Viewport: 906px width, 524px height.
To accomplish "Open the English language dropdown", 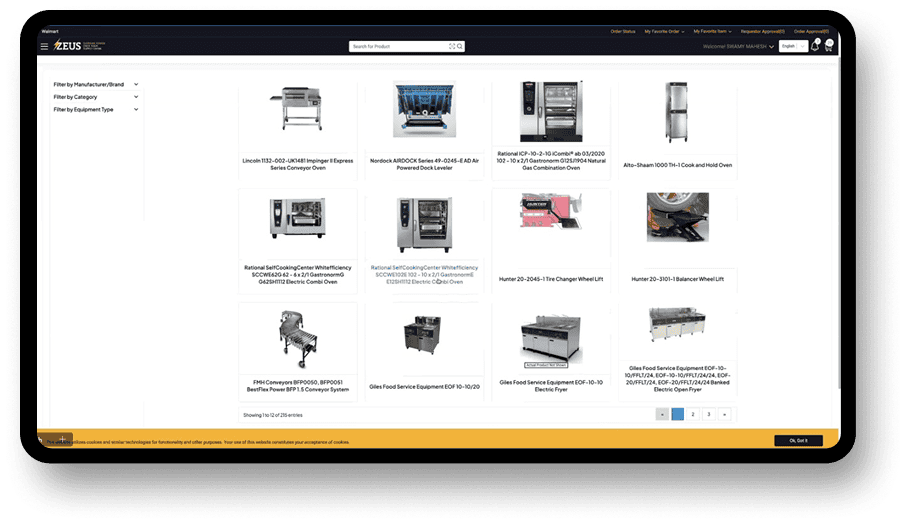I will pyautogui.click(x=793, y=46).
